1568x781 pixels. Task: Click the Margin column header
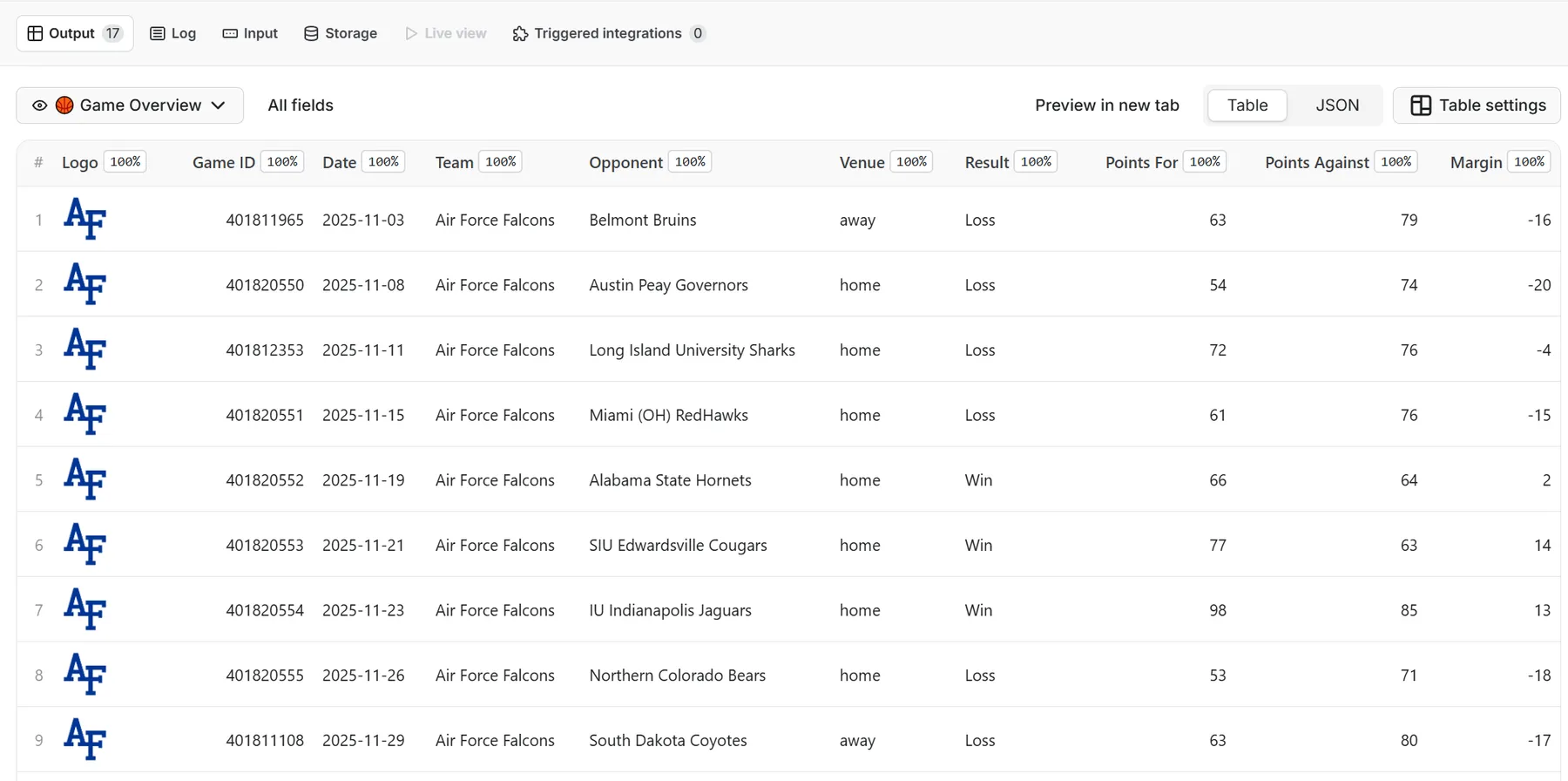click(1476, 163)
